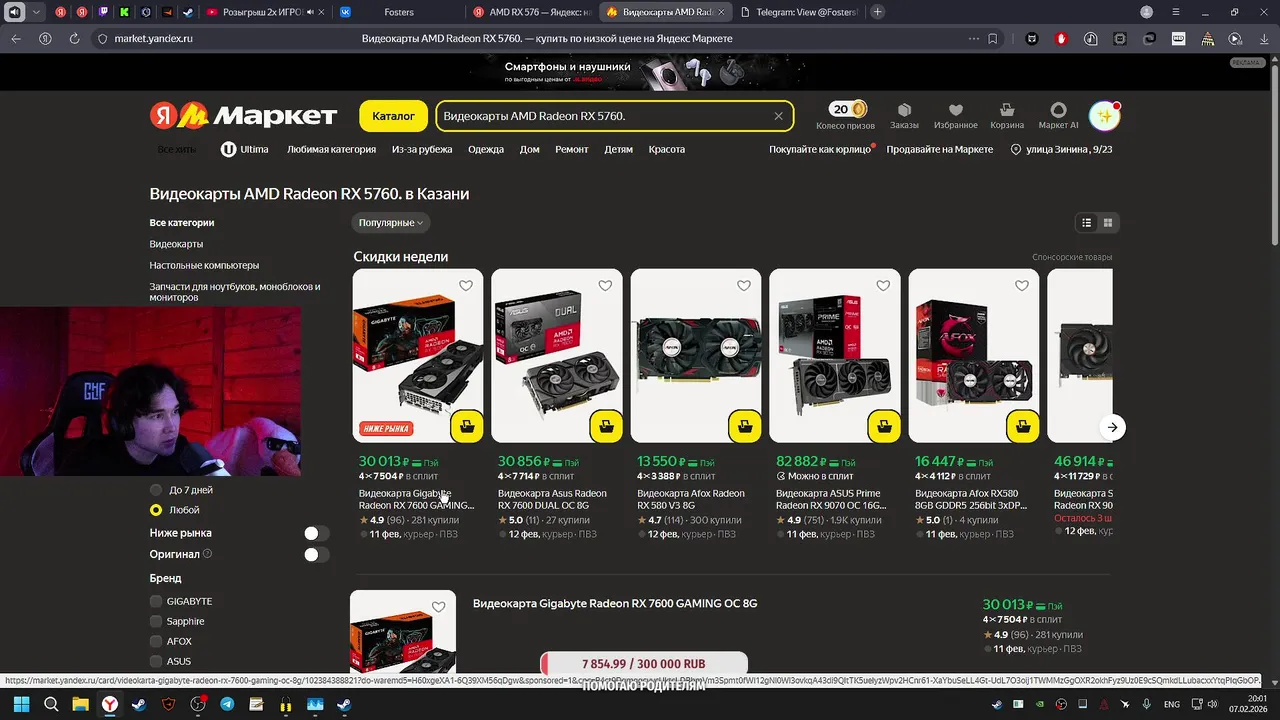This screenshot has width=1280, height=720.
Task: Bookmark this page in the address bar
Action: [993, 39]
